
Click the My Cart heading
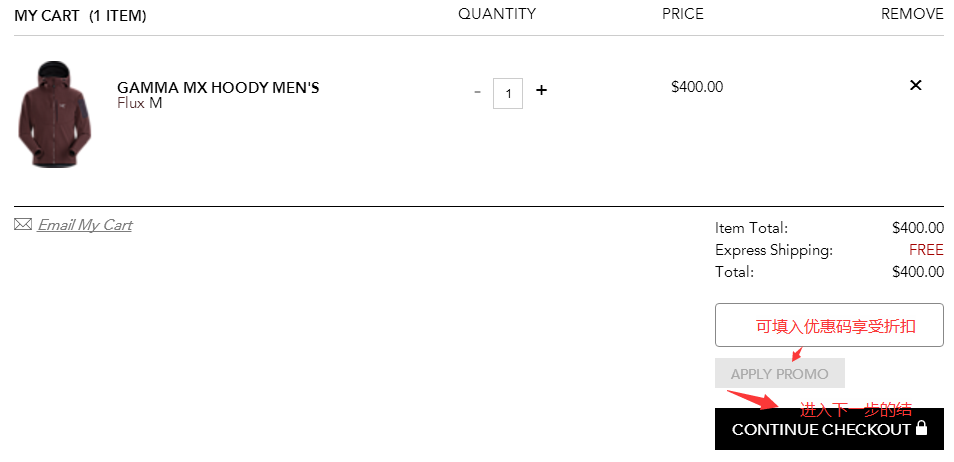pyautogui.click(x=80, y=16)
